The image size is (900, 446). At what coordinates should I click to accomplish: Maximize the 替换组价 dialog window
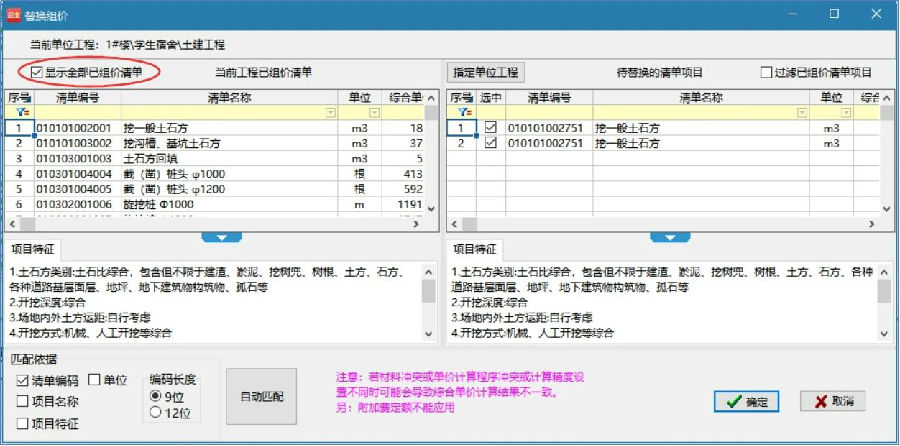[834, 15]
